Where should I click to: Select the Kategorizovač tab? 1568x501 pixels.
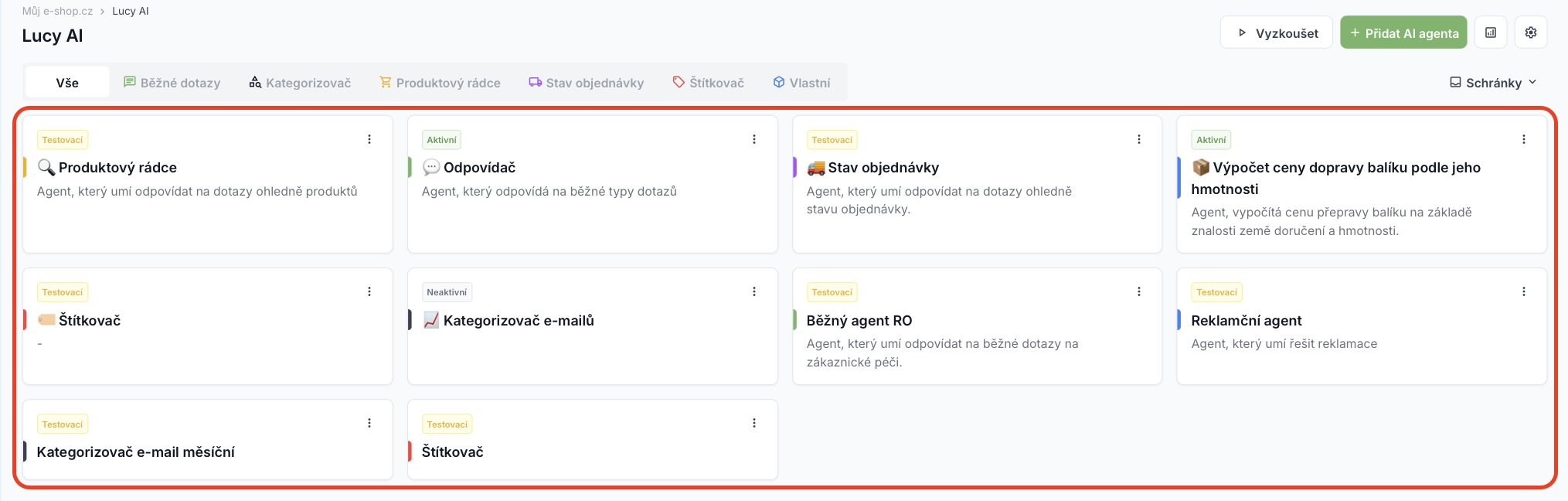point(300,83)
